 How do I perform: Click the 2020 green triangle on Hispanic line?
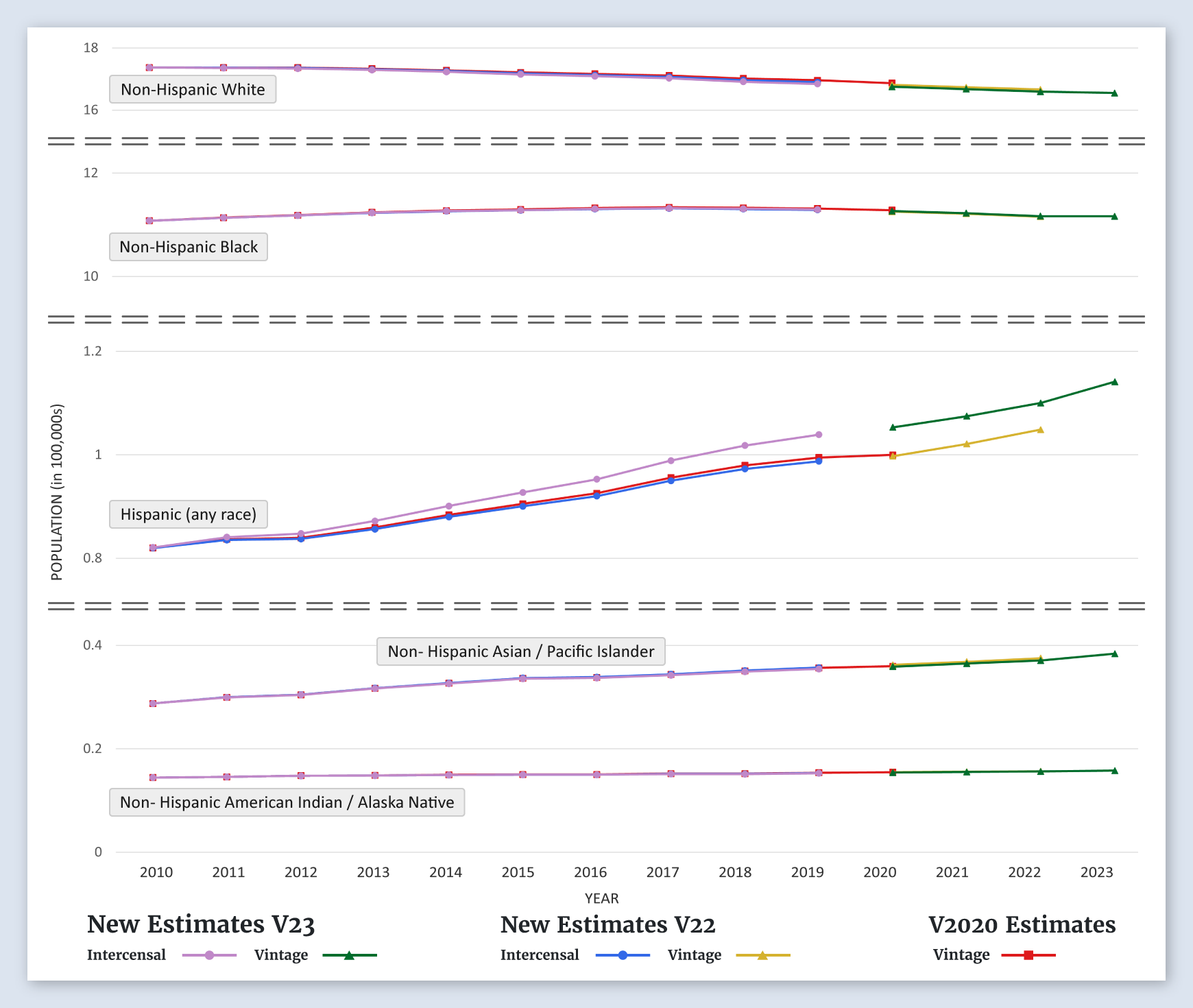[893, 427]
